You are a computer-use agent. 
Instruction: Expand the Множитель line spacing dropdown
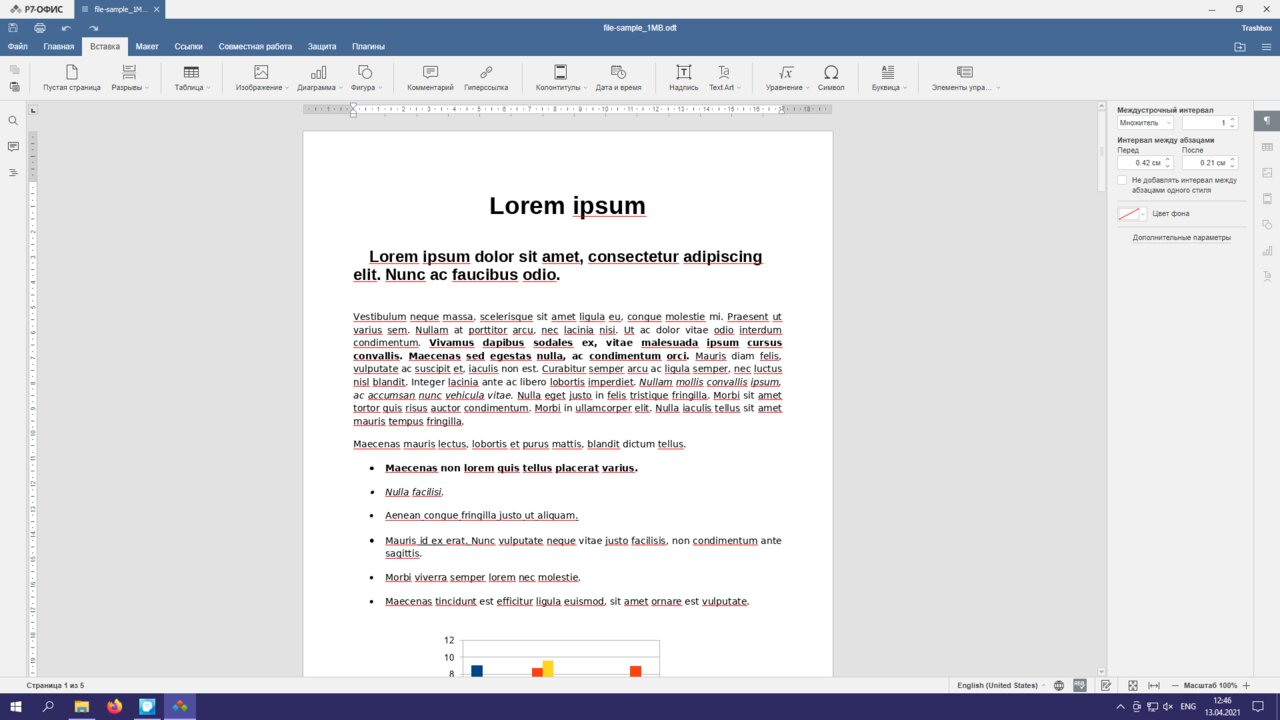[x=1145, y=123]
